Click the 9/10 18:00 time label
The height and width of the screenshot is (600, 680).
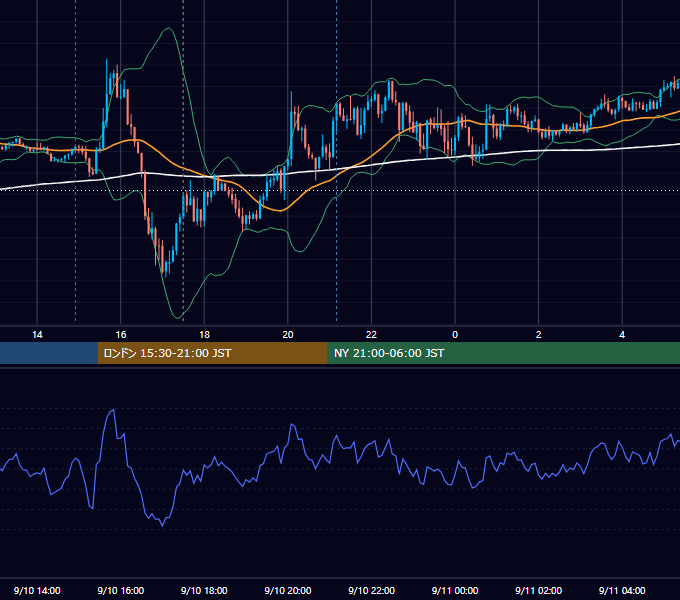pos(204,590)
